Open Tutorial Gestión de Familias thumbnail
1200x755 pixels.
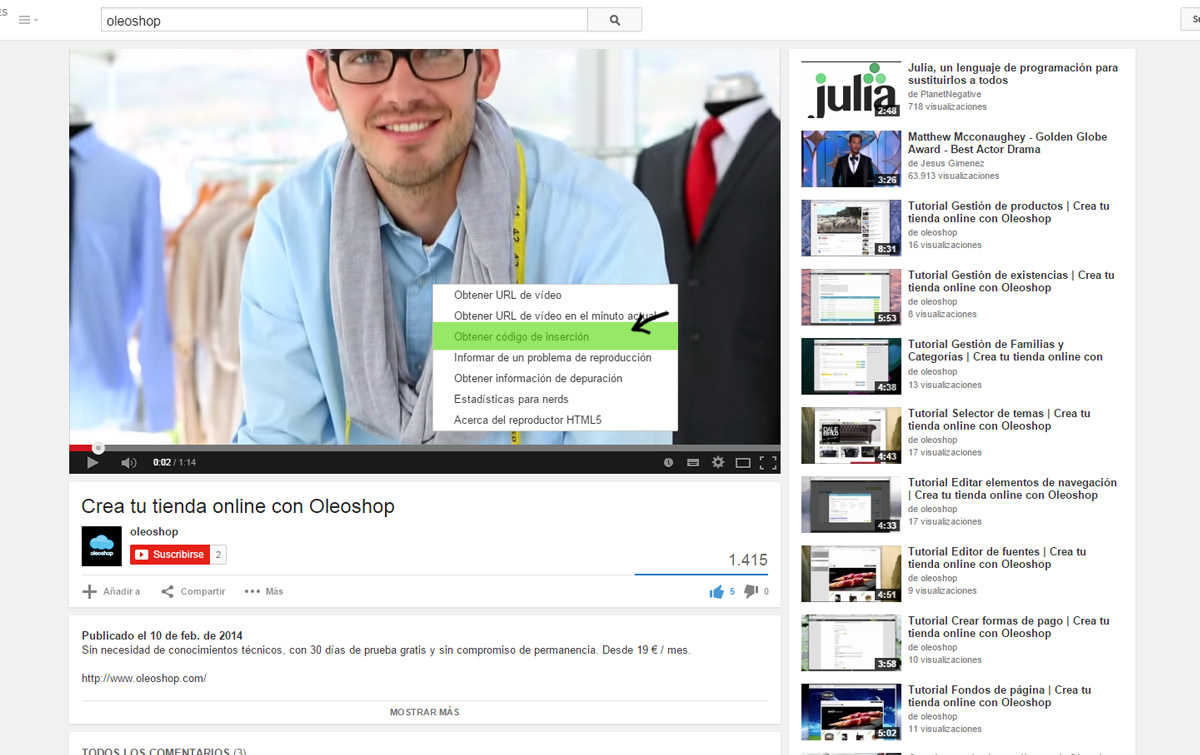coord(851,366)
